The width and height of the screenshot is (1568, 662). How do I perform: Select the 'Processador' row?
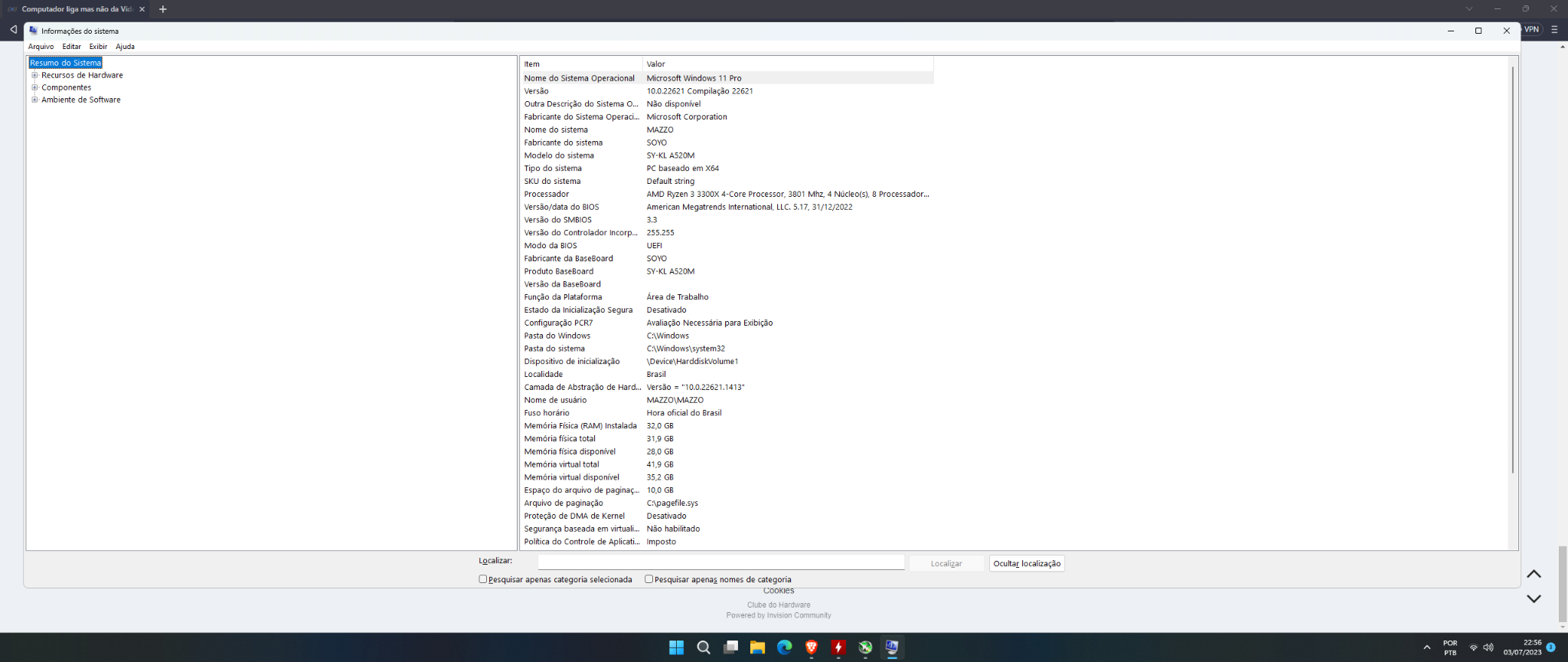click(727, 194)
